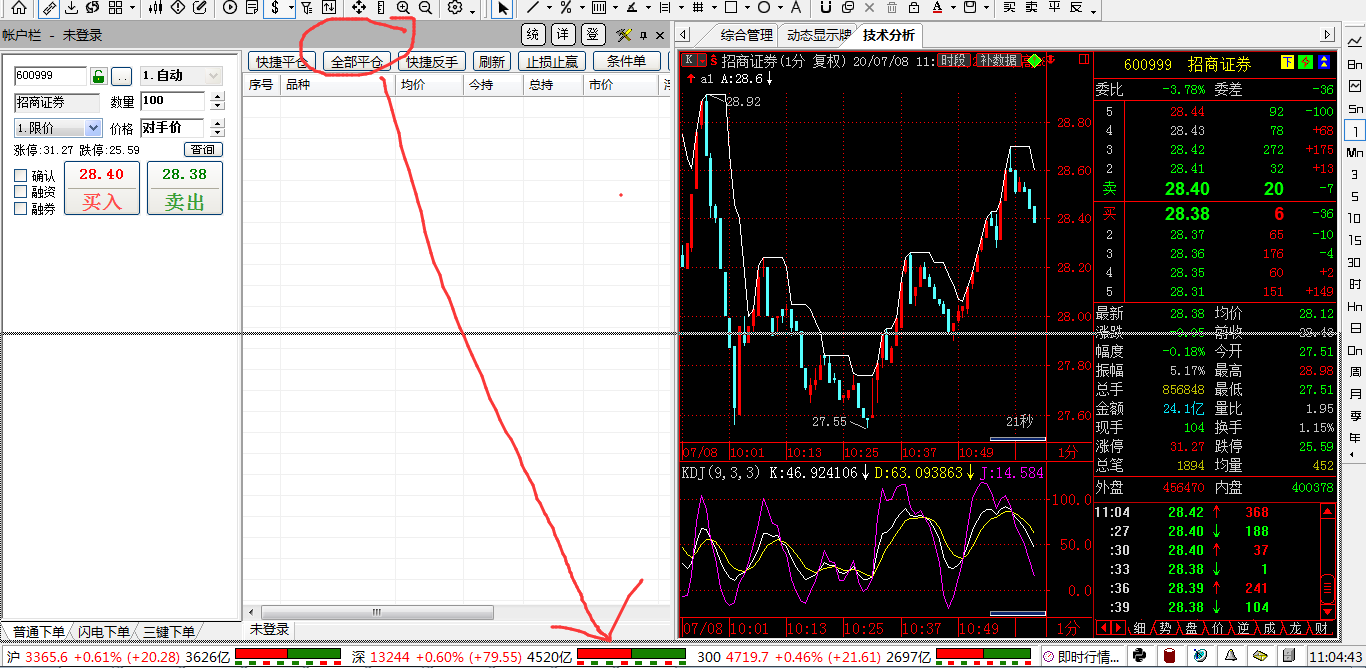Click the 价格 price input field
Image resolution: width=1366 pixels, height=668 pixels.
pos(172,128)
